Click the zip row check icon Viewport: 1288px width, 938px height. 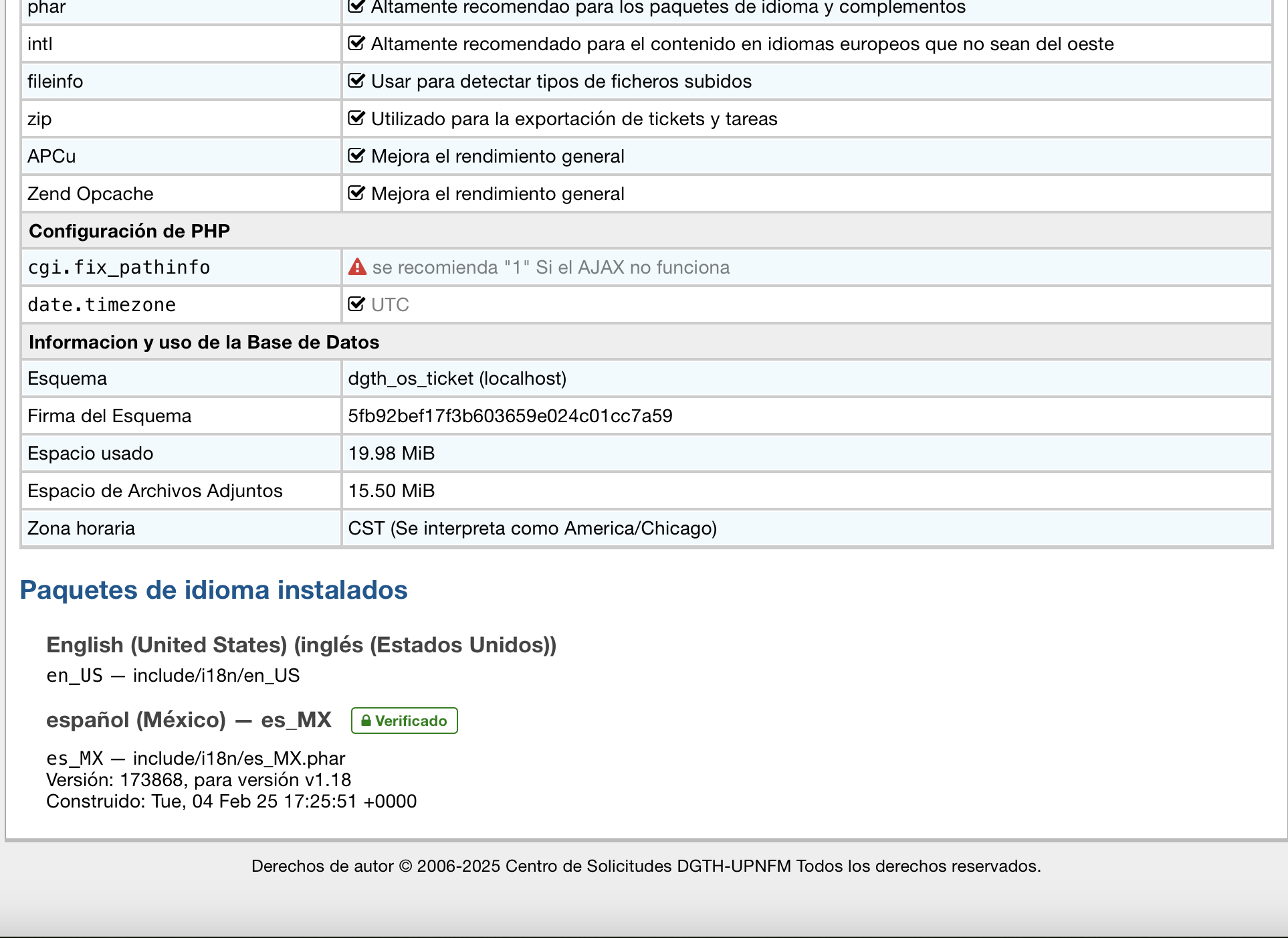pyautogui.click(x=356, y=118)
